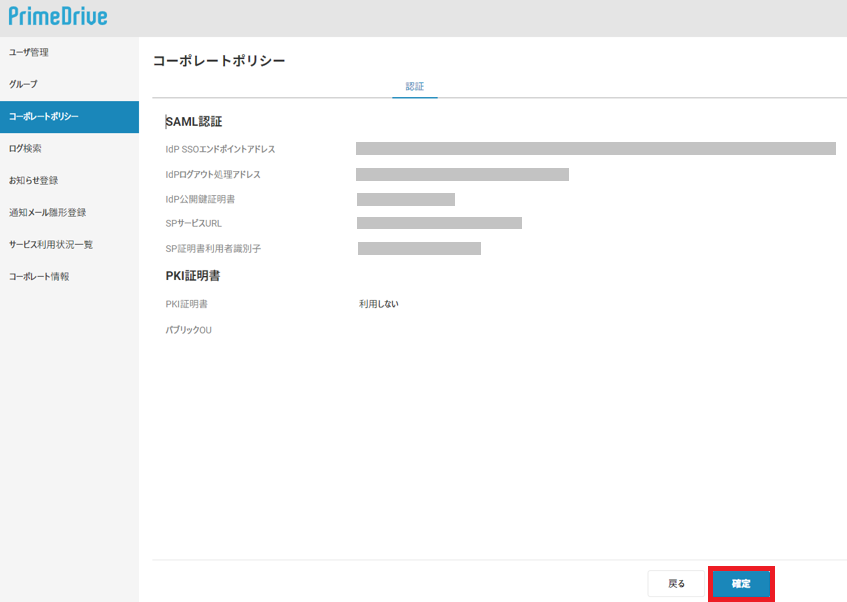Click the 利用しない PKI証明書 value

(379, 304)
